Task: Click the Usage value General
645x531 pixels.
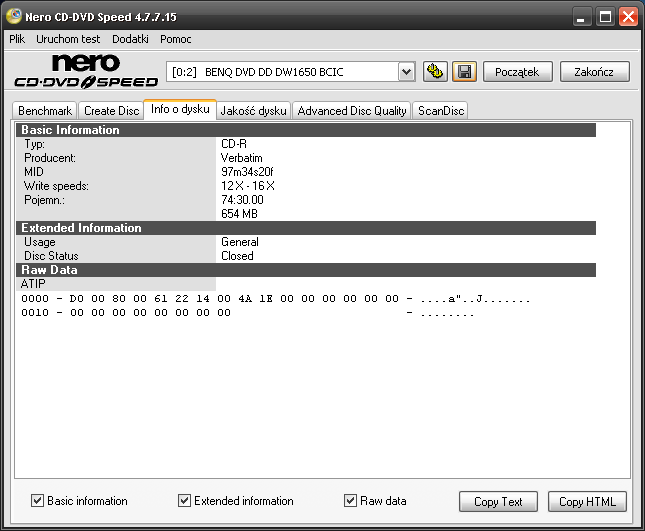Action: [x=240, y=242]
